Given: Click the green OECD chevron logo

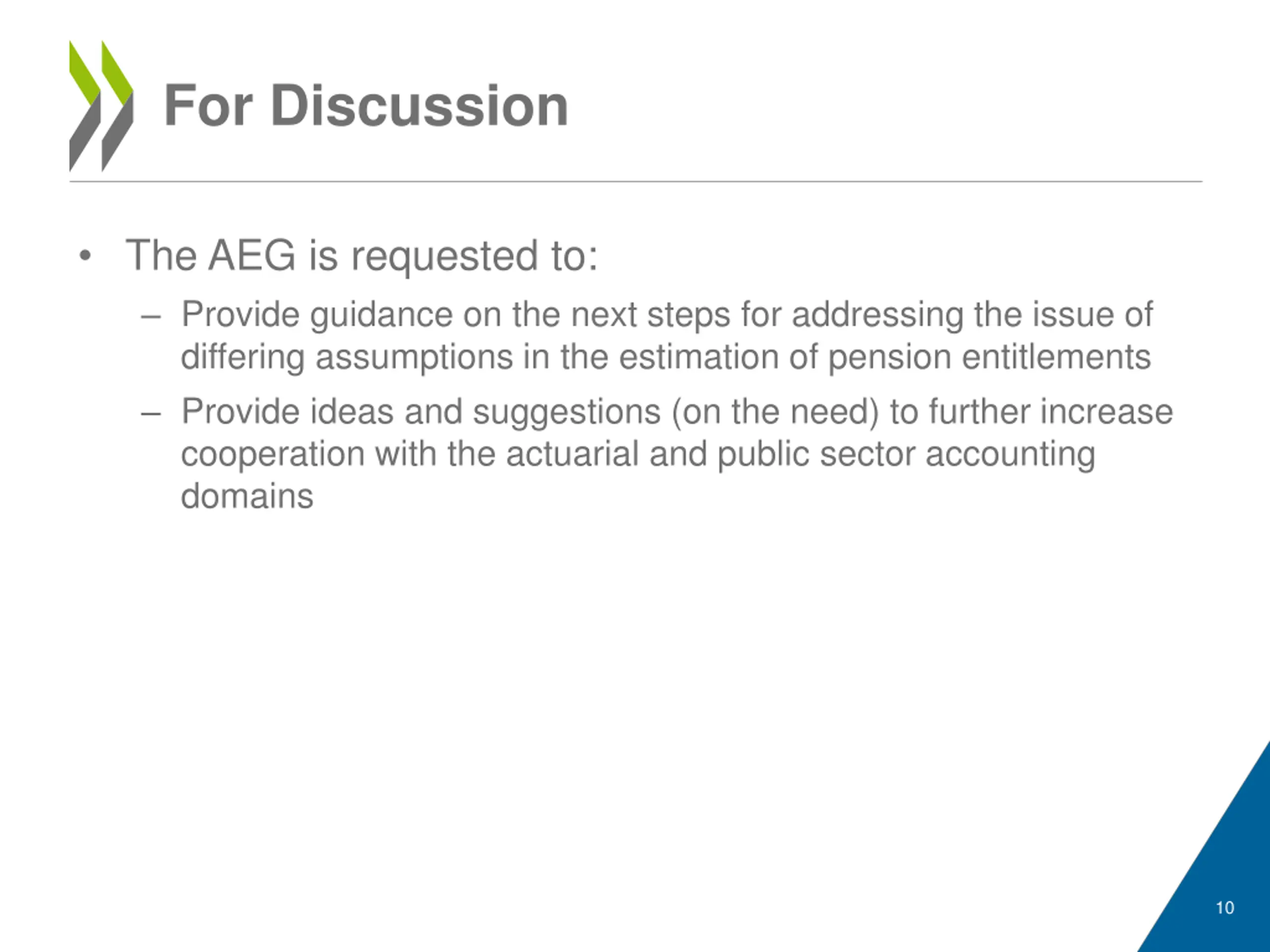Looking at the screenshot, I should pyautogui.click(x=101, y=106).
